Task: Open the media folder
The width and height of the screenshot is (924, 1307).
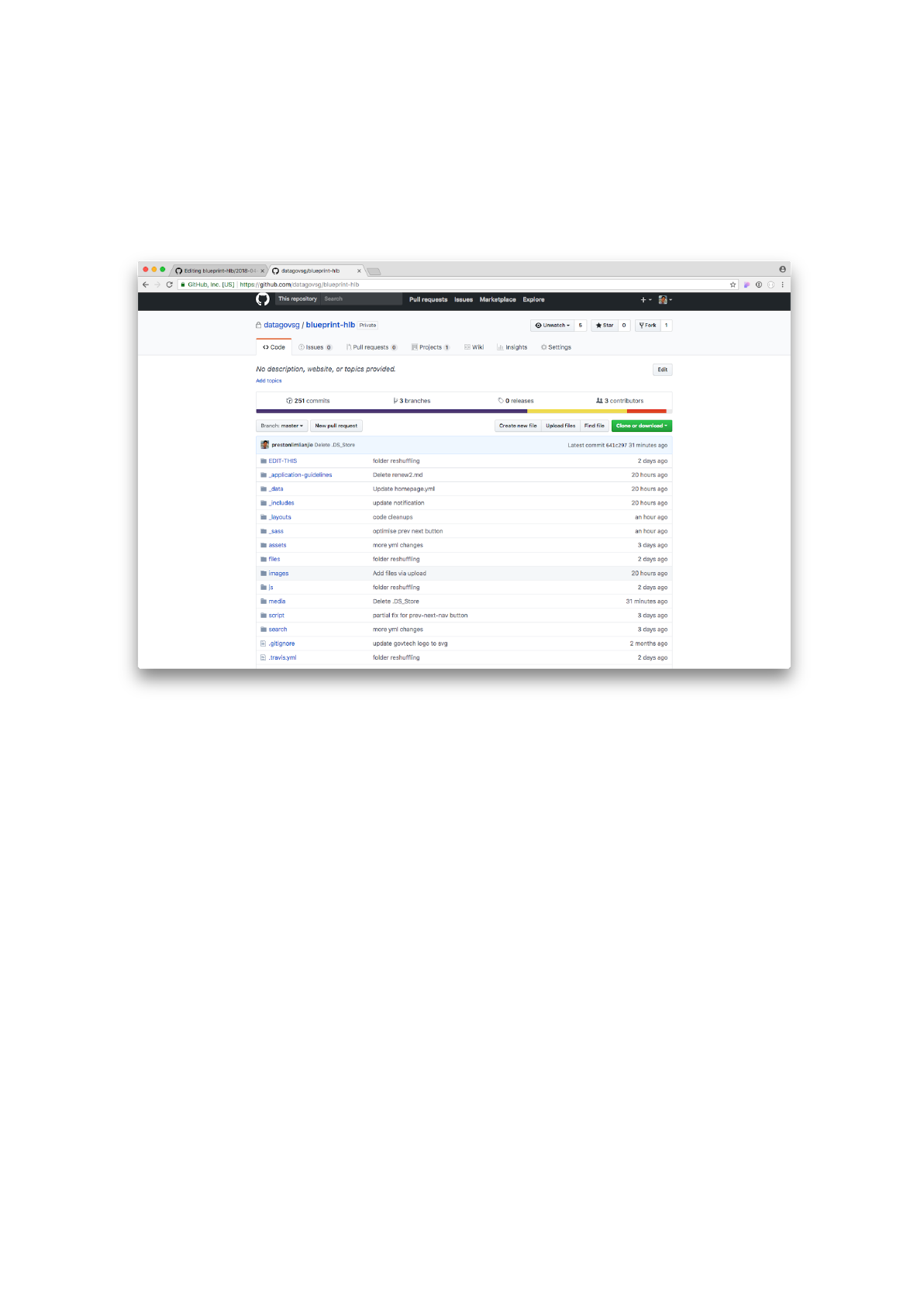Action: (277, 602)
